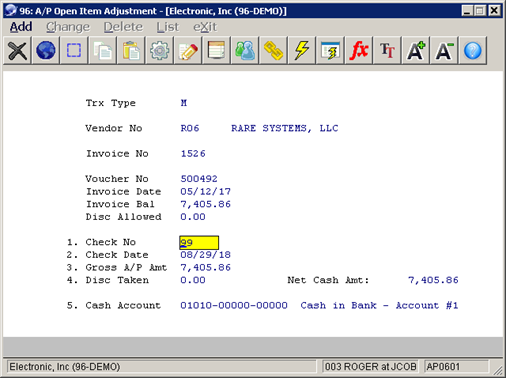Click the application icon in title bar
Screen dimensions: 506x378
coord(11,11)
